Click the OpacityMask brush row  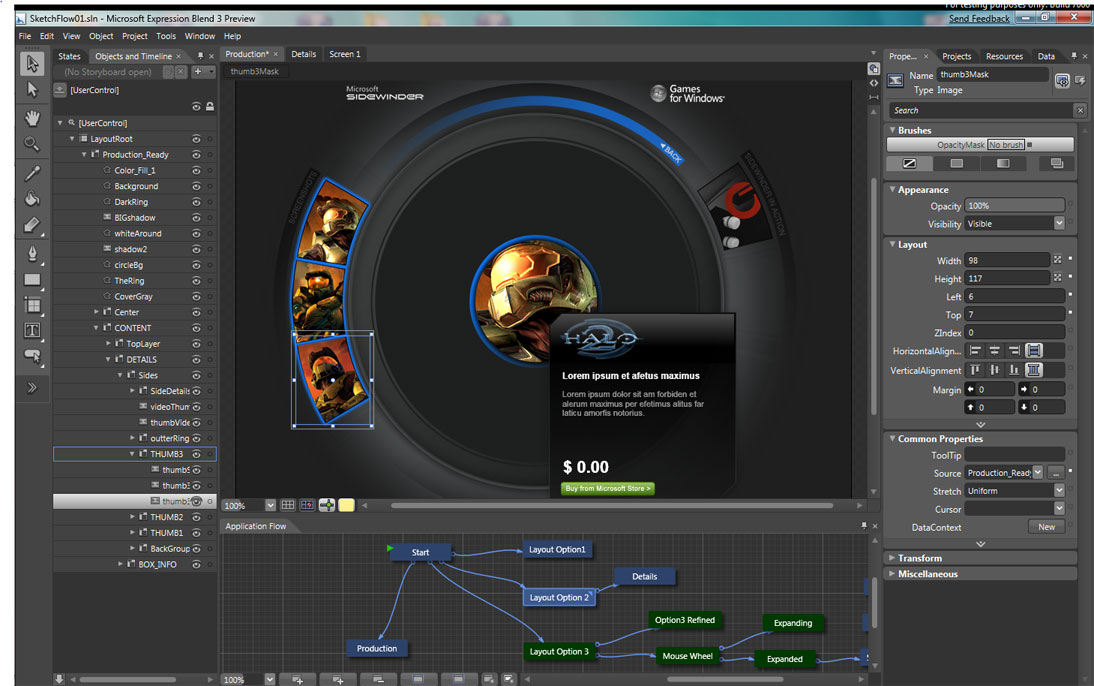click(x=980, y=144)
